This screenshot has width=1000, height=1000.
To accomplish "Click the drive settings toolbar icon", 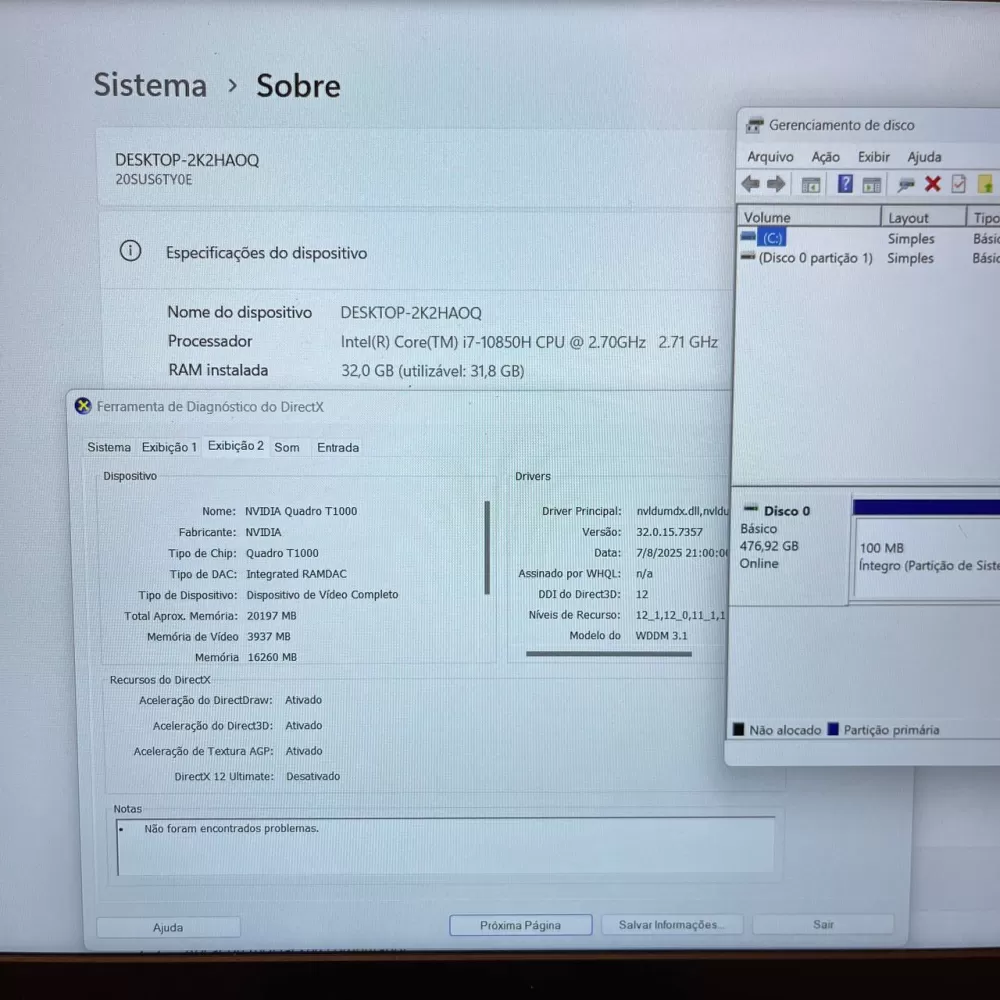I will 906,185.
